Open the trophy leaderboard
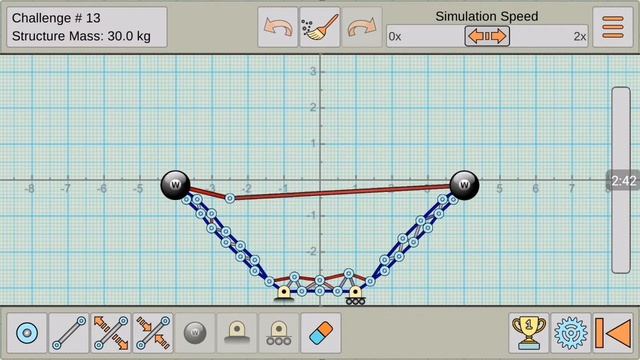 click(529, 333)
